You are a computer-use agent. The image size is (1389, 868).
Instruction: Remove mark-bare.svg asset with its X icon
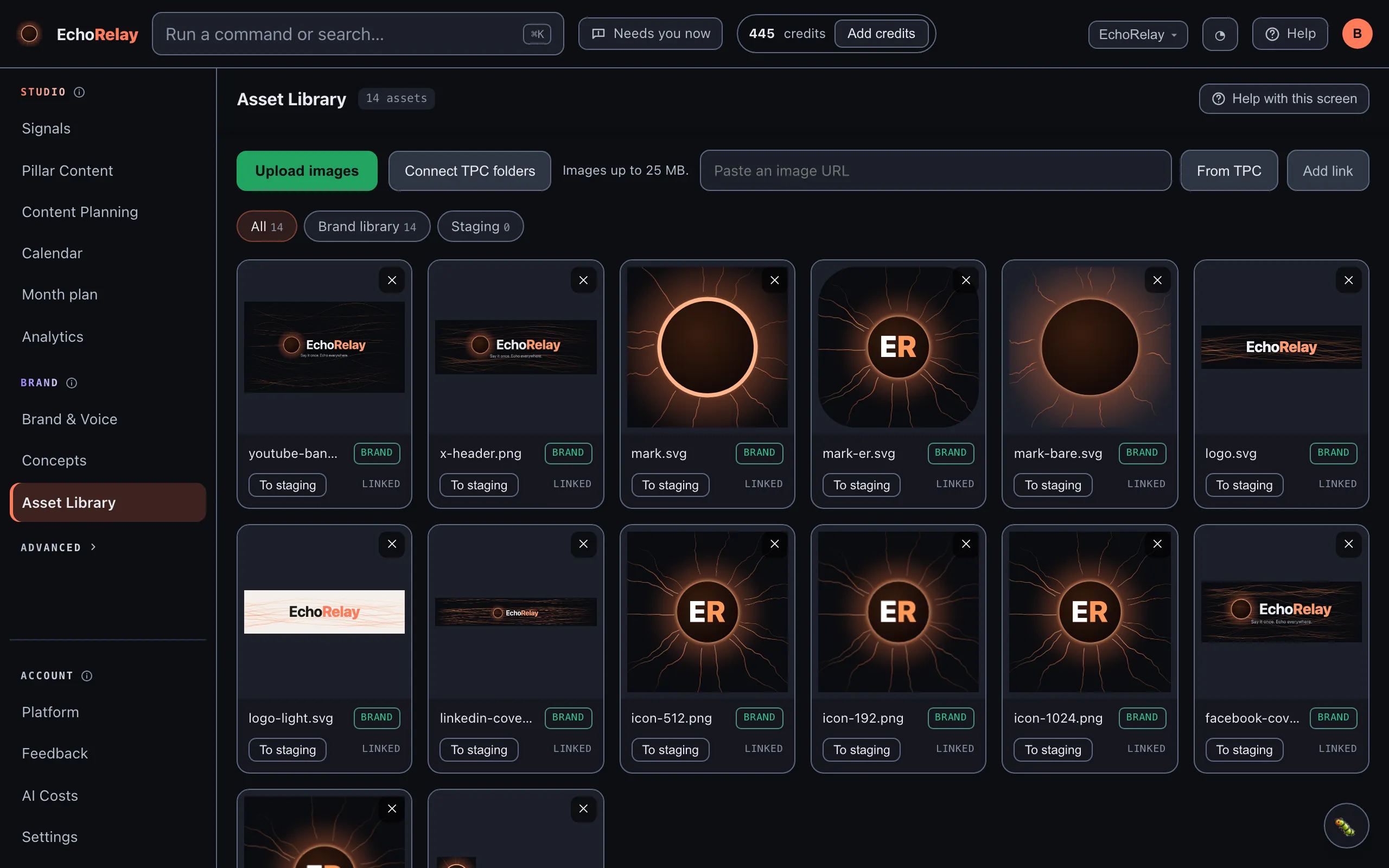tap(1157, 280)
